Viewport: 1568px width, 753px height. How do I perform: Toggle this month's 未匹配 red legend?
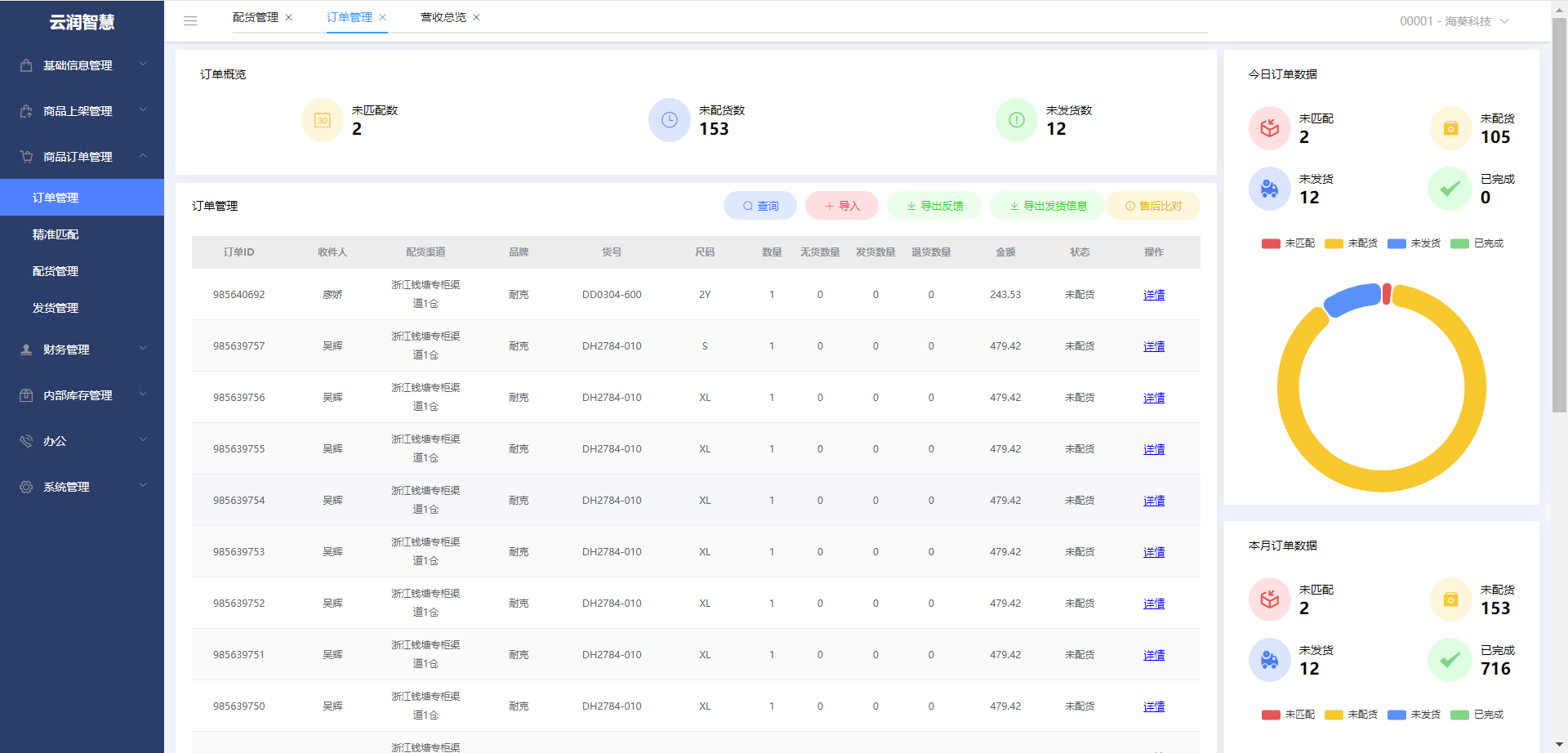1288,715
